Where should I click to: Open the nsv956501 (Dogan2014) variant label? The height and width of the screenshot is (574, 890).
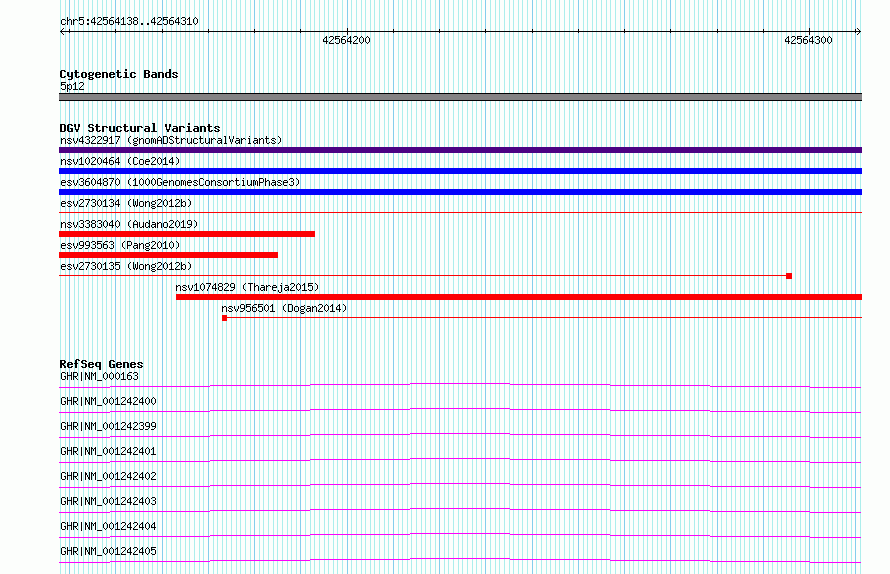click(x=284, y=308)
